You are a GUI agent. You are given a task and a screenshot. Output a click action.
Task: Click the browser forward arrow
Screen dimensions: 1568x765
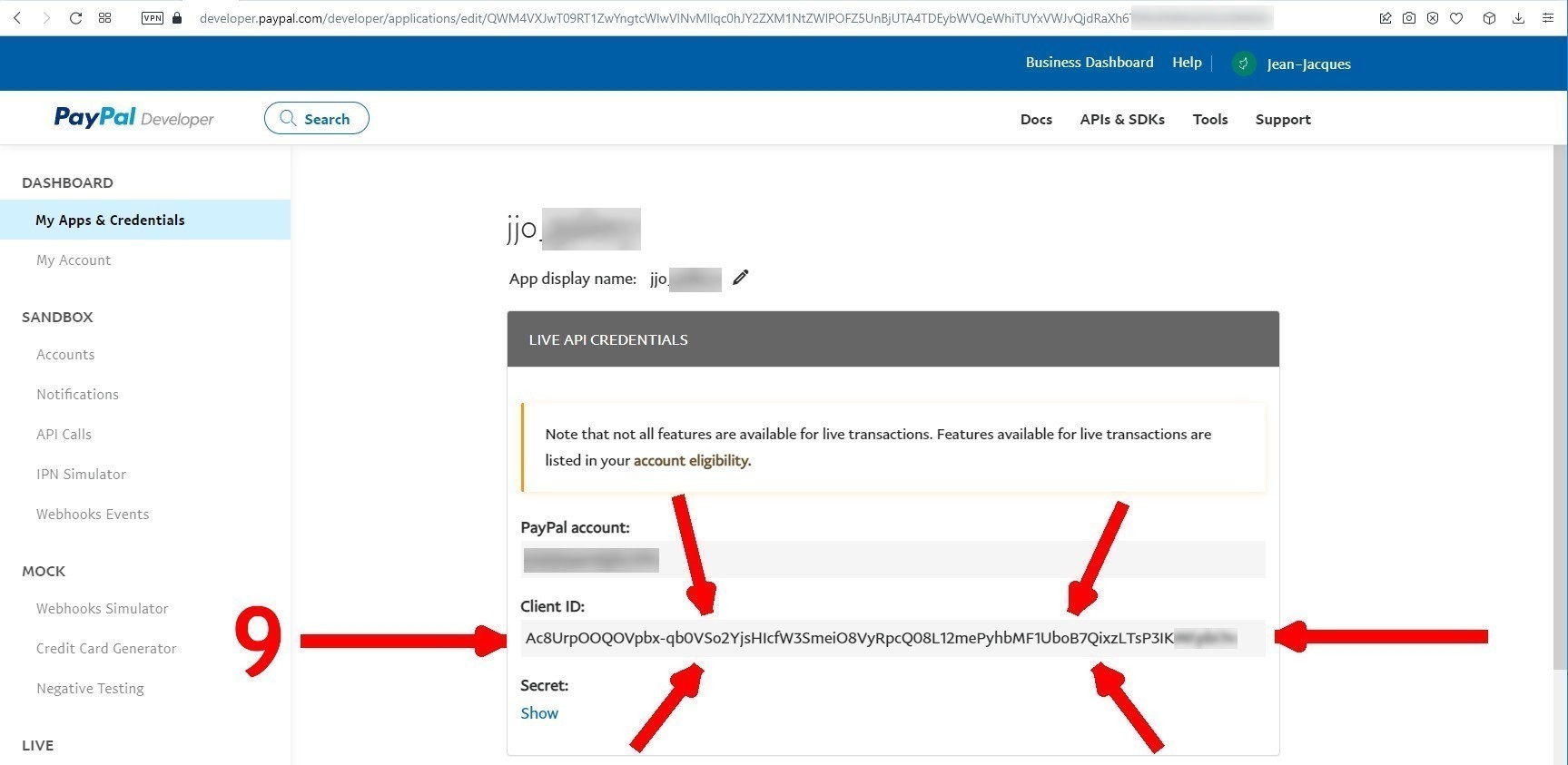pyautogui.click(x=45, y=18)
